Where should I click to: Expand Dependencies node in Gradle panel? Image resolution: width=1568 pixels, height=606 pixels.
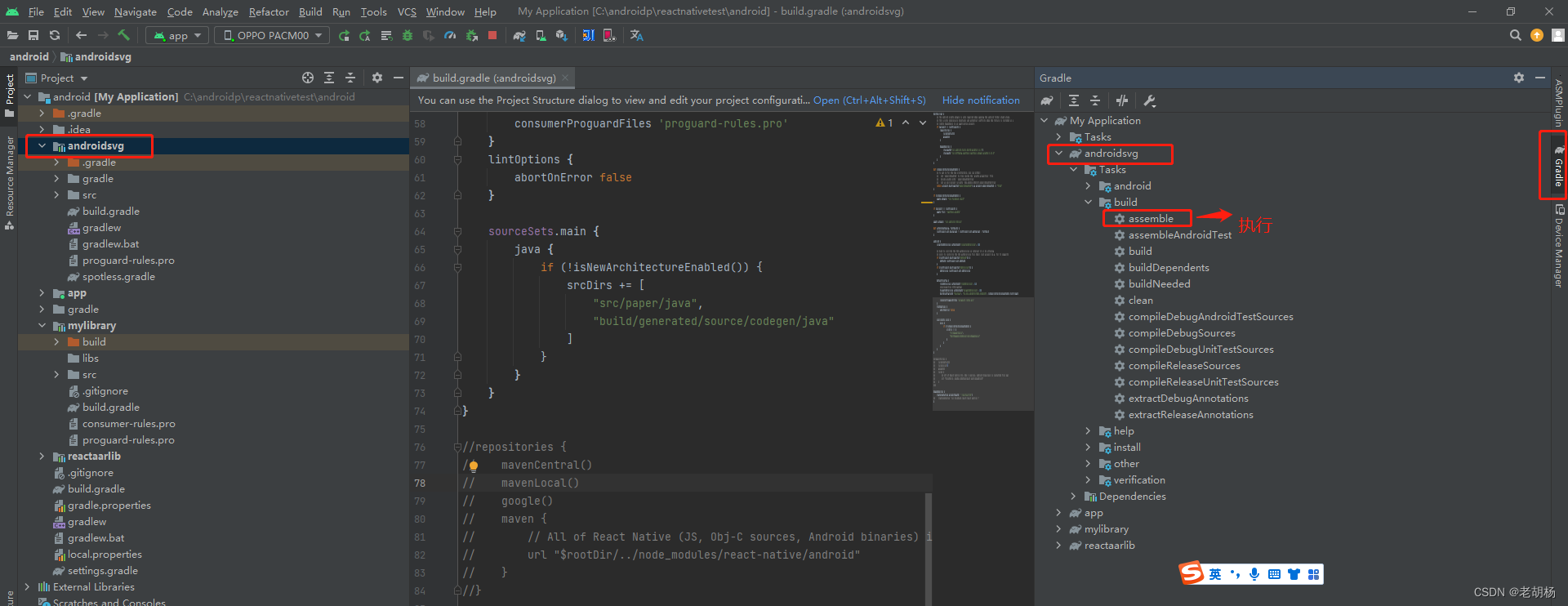[1073, 497]
